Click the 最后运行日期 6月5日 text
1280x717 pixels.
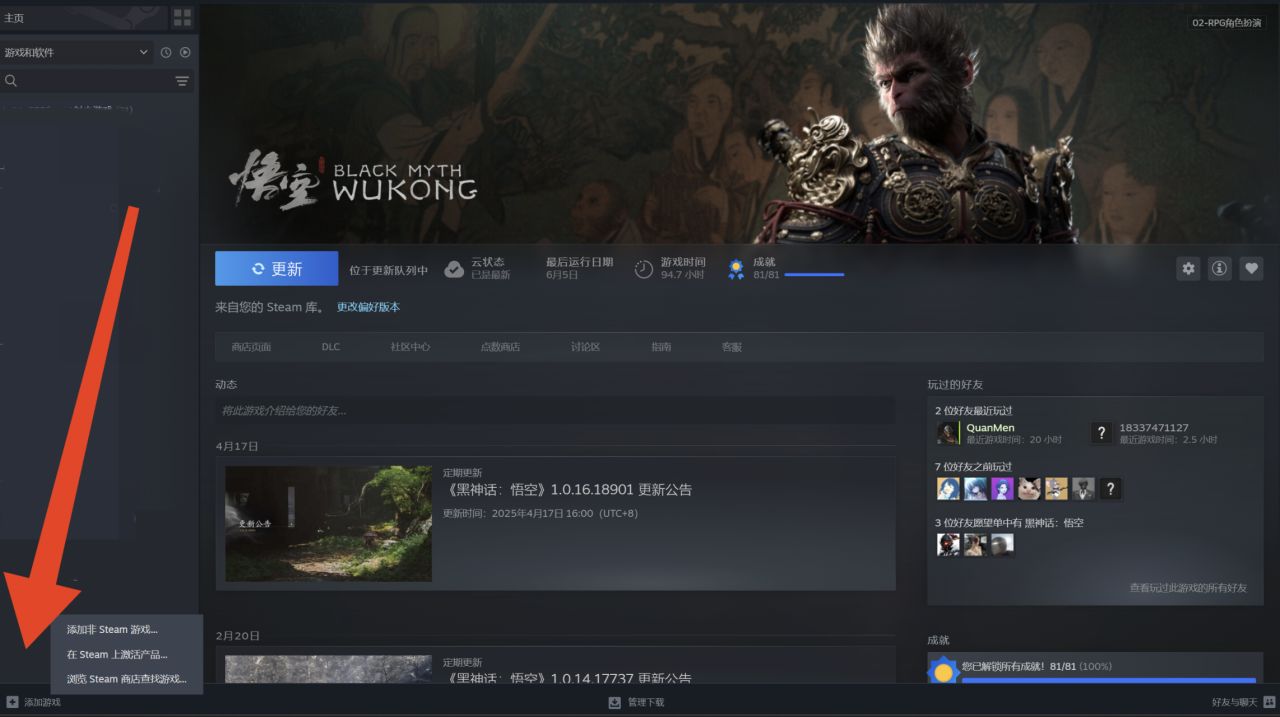click(580, 268)
